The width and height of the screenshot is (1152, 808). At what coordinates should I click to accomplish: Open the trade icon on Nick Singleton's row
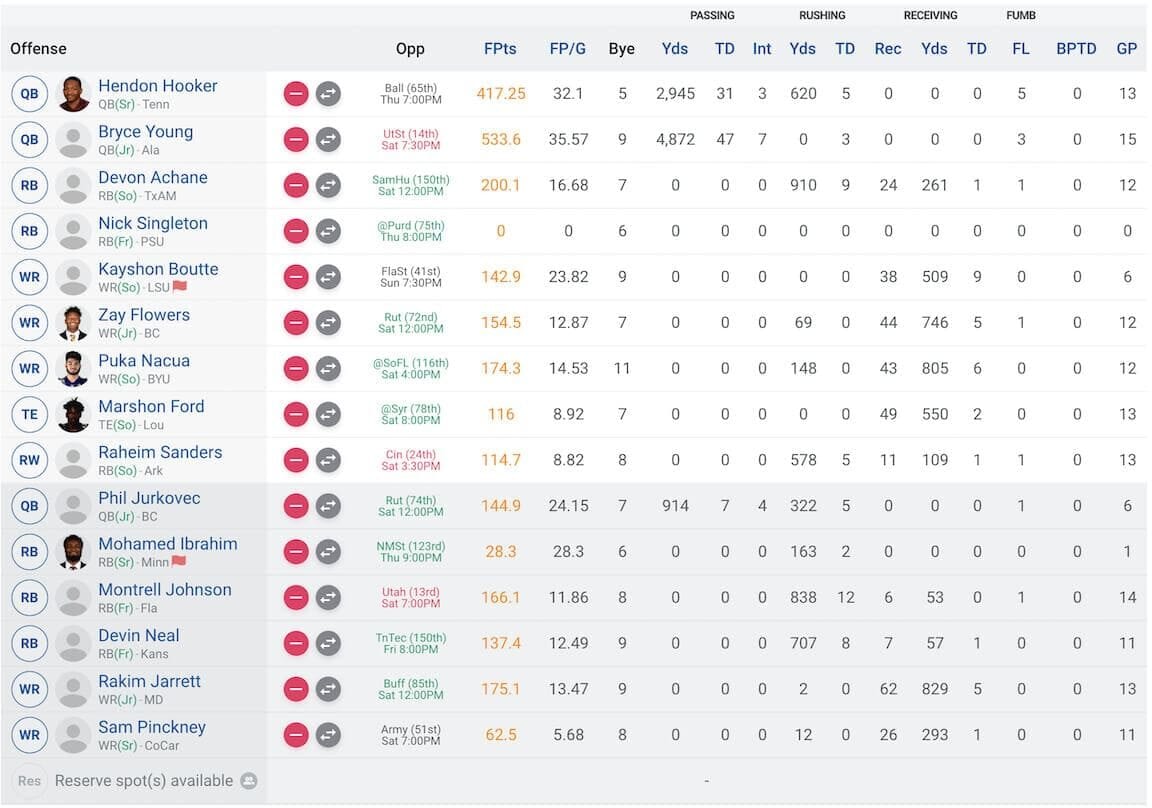pos(328,231)
